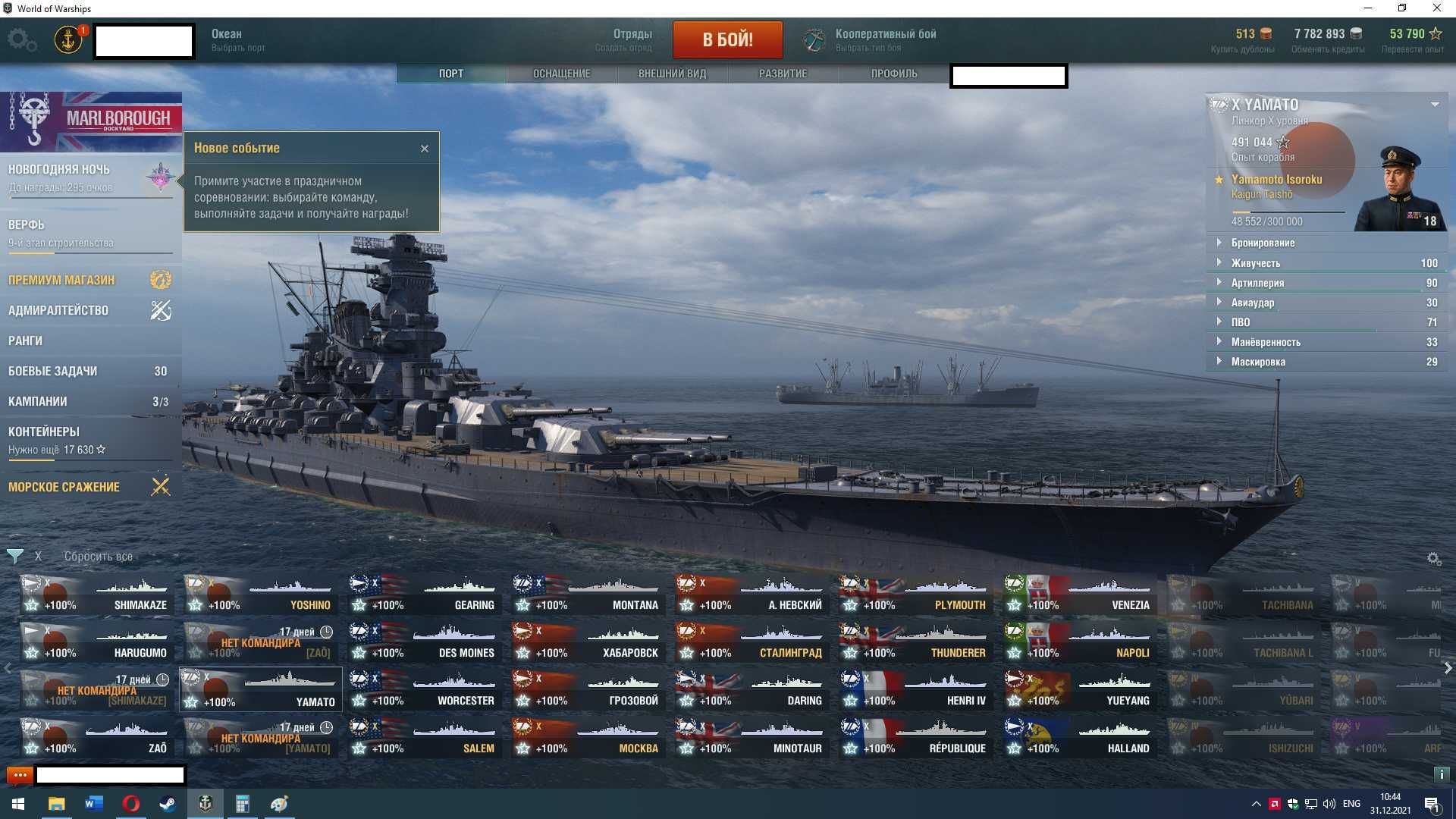This screenshot has width=1456, height=819.
Task: Select the THUNDERER ship card
Action: (x=915, y=642)
